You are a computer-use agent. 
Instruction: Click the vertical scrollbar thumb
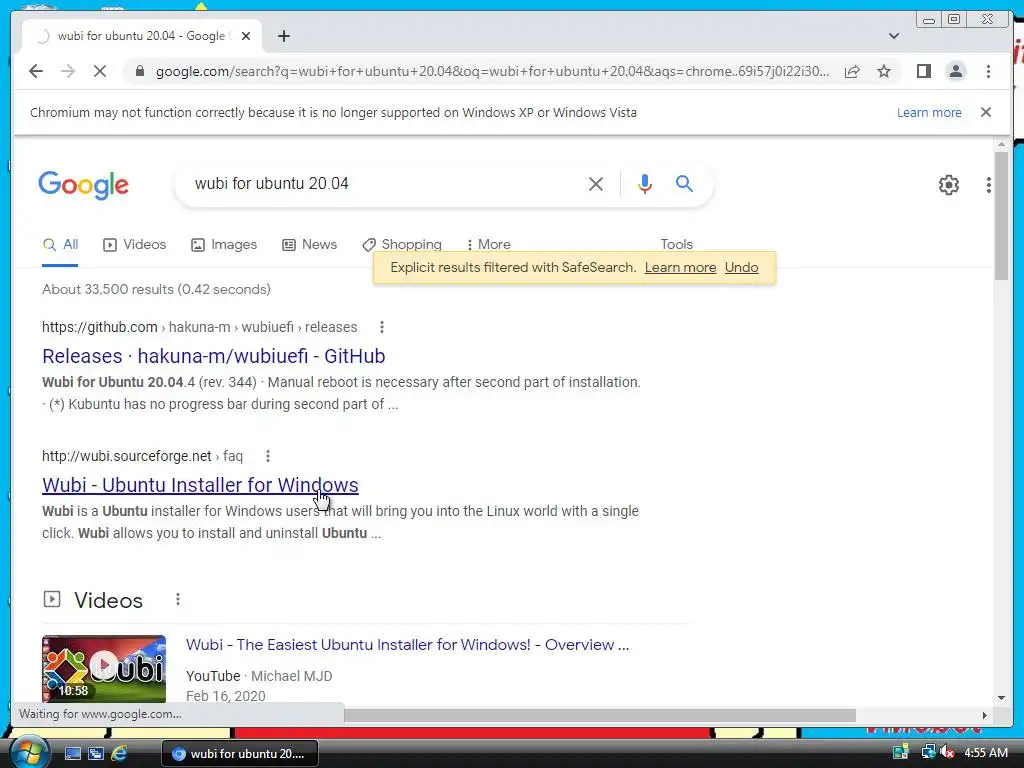tap(1001, 216)
